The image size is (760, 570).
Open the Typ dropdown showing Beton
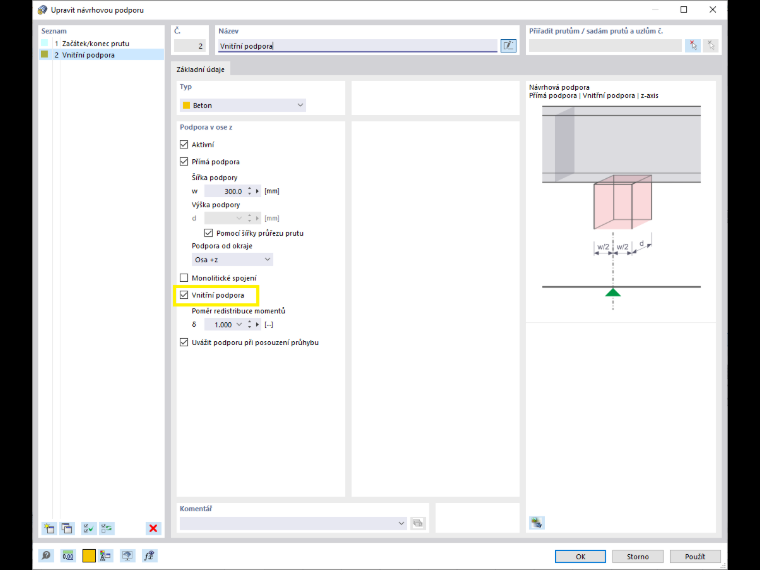243,105
